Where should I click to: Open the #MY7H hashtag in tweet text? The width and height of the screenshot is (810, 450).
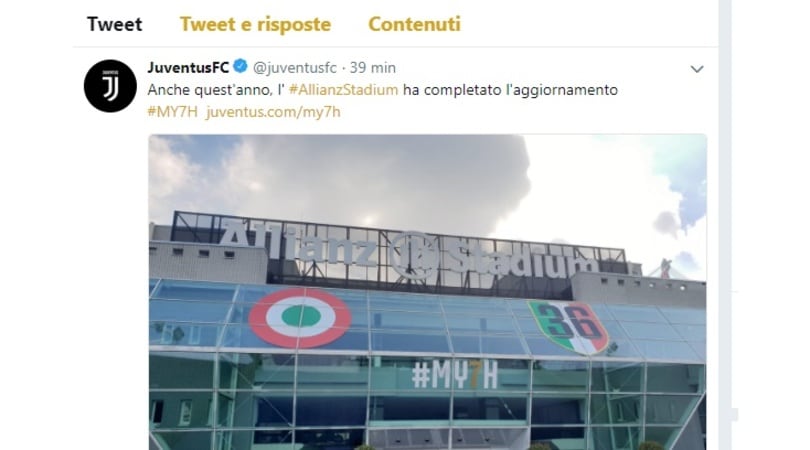[173, 112]
